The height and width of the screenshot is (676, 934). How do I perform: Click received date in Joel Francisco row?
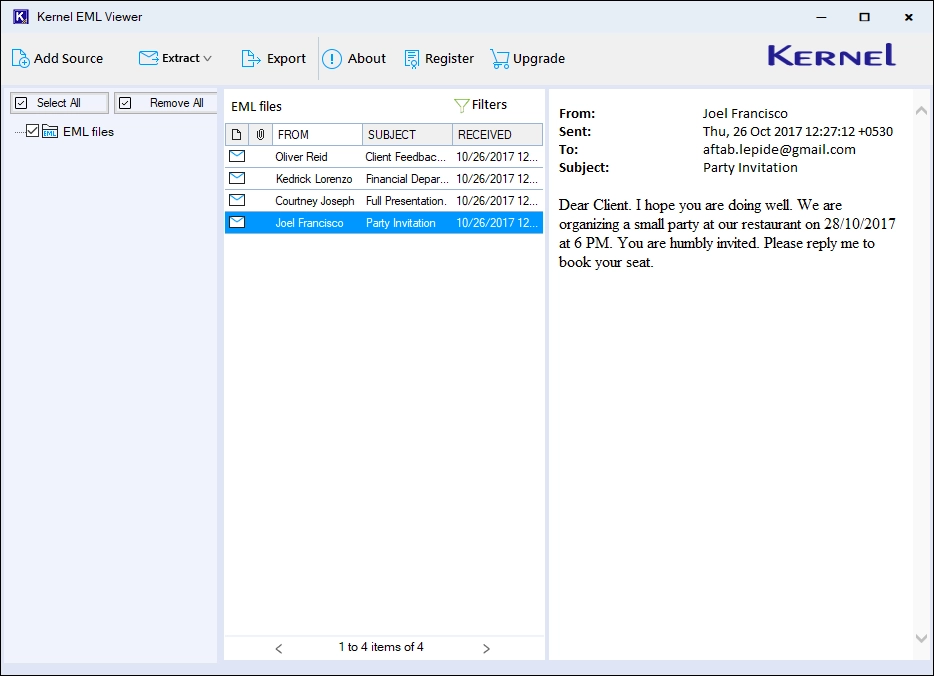[497, 223]
